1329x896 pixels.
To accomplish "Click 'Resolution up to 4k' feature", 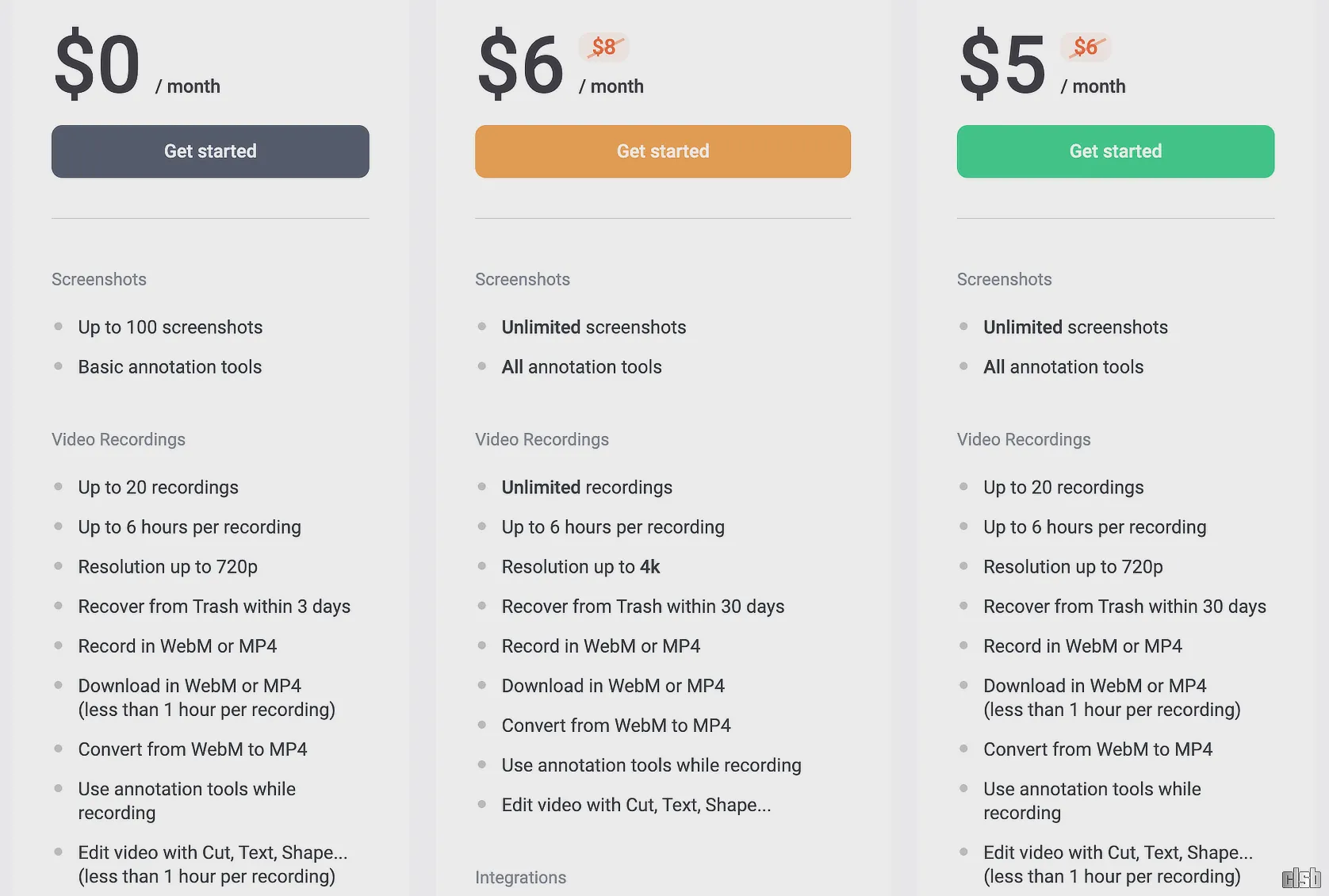I will point(580,567).
